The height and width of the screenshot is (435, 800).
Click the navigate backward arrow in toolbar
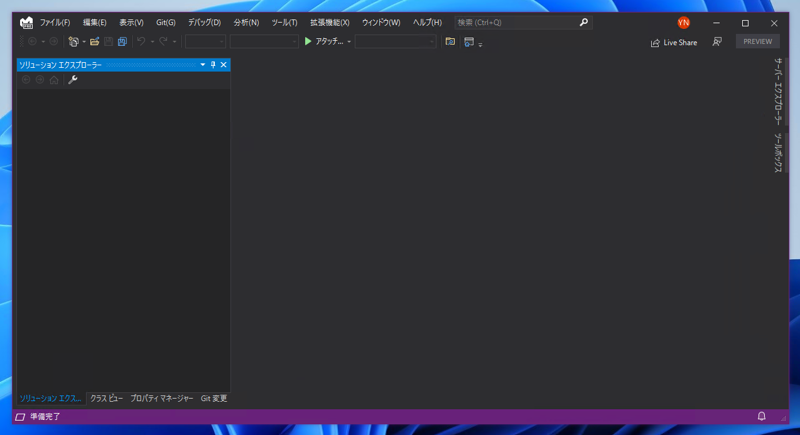coord(32,41)
